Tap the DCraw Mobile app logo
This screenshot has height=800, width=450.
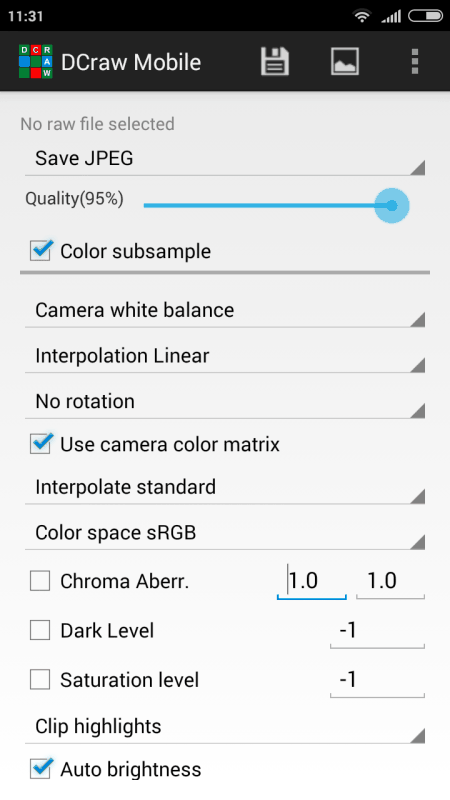coord(36,62)
